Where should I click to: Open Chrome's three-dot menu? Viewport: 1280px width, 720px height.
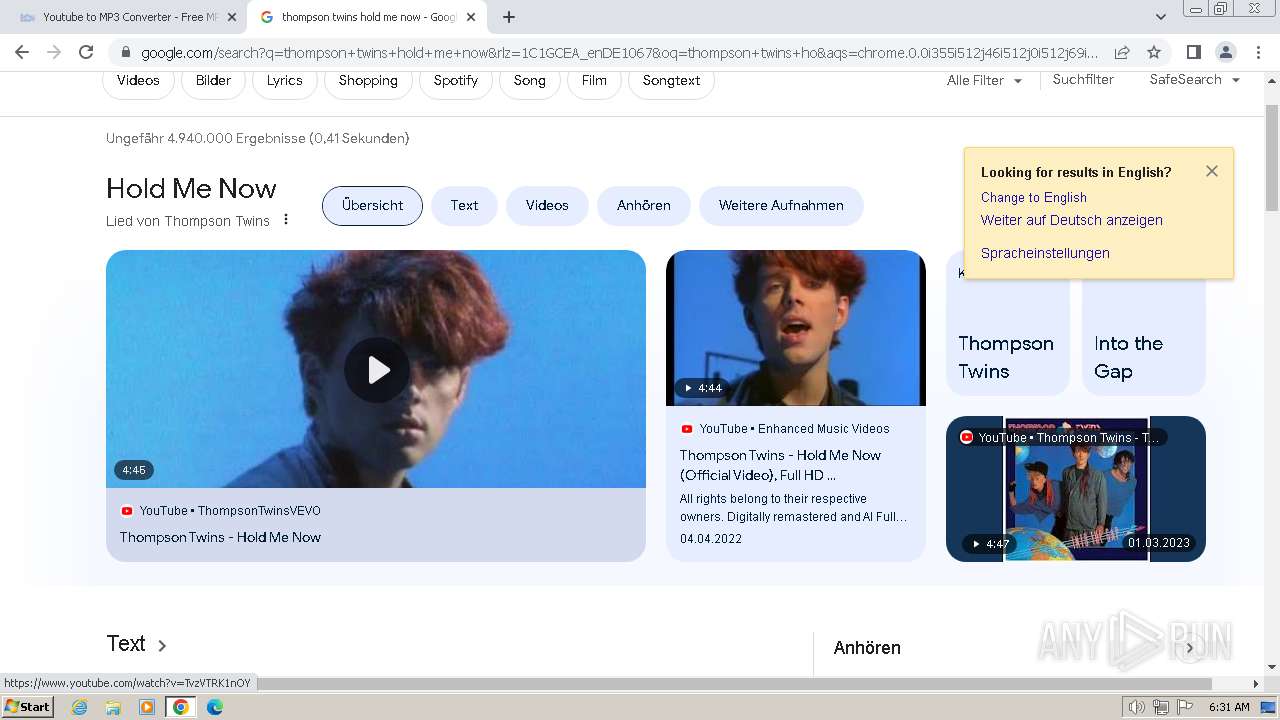coord(1257,52)
